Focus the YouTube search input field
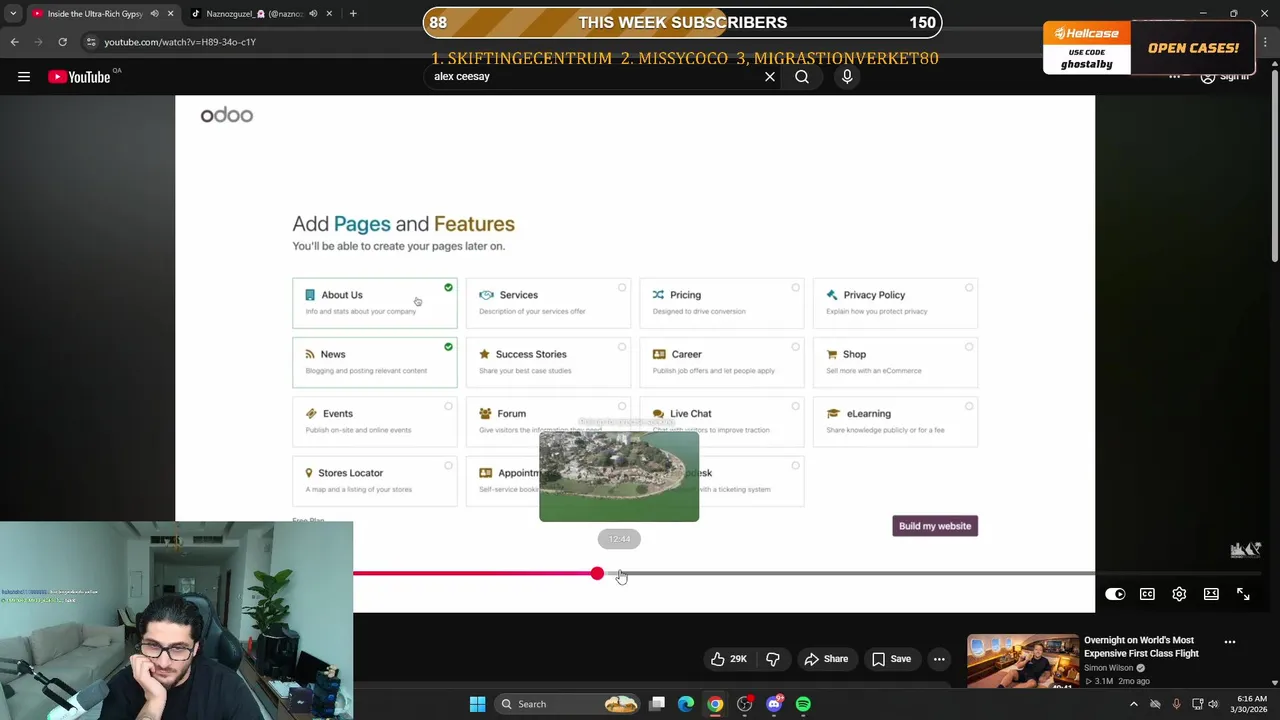This screenshot has height=720, width=1280. (593, 77)
